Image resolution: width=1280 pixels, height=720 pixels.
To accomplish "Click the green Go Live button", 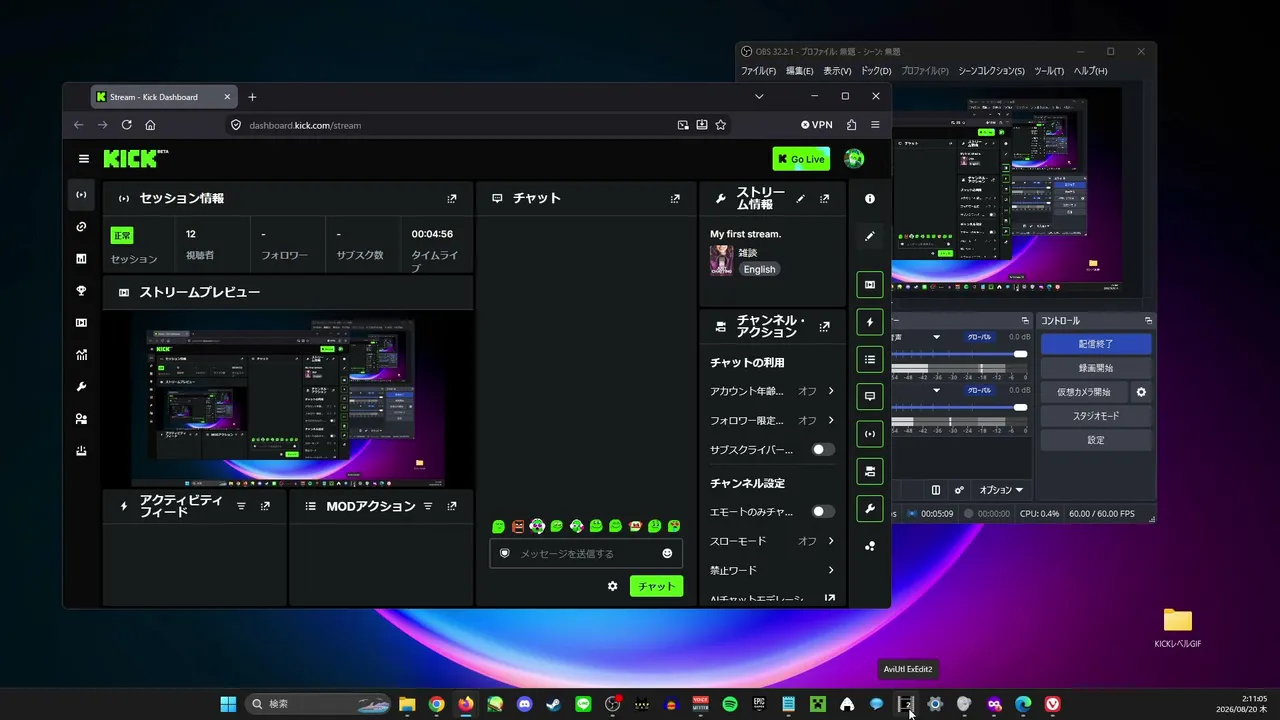I will (x=801, y=159).
